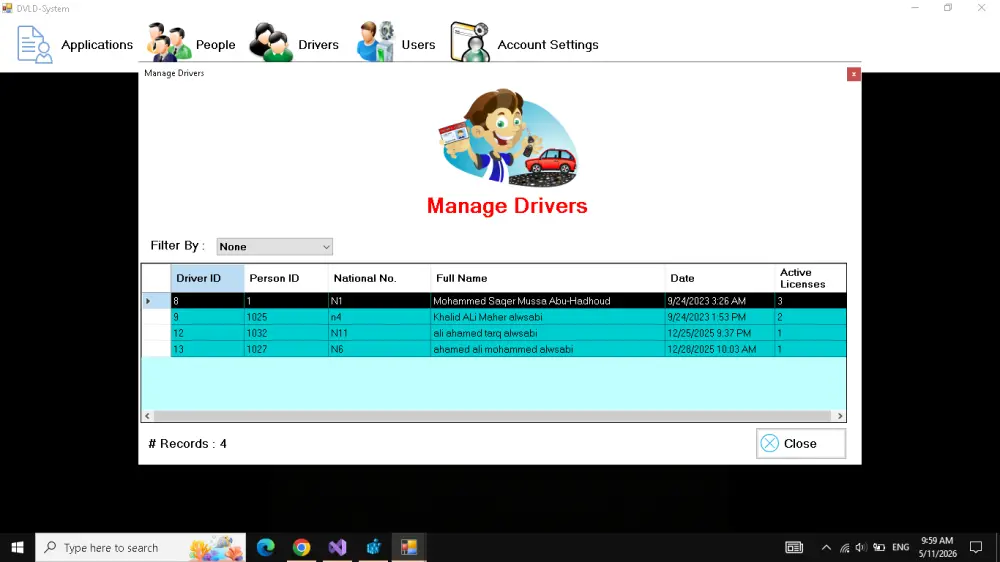
Task: Close the Manage Drivers form with red X
Action: [x=853, y=74]
